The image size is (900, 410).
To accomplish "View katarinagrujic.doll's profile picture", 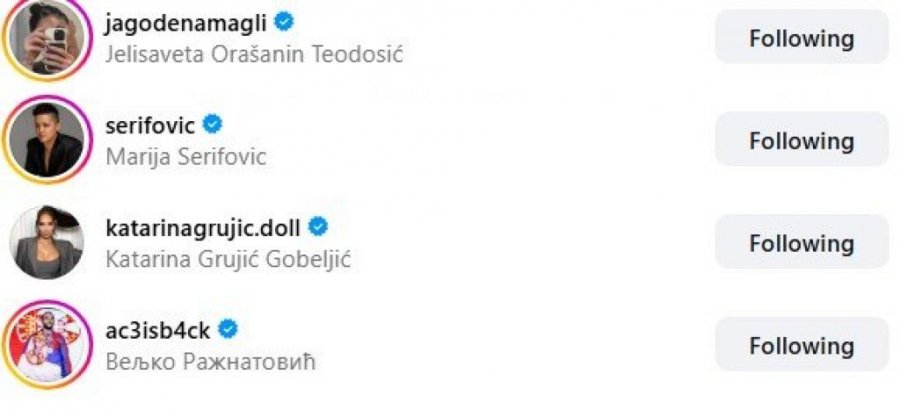I will click(45, 243).
